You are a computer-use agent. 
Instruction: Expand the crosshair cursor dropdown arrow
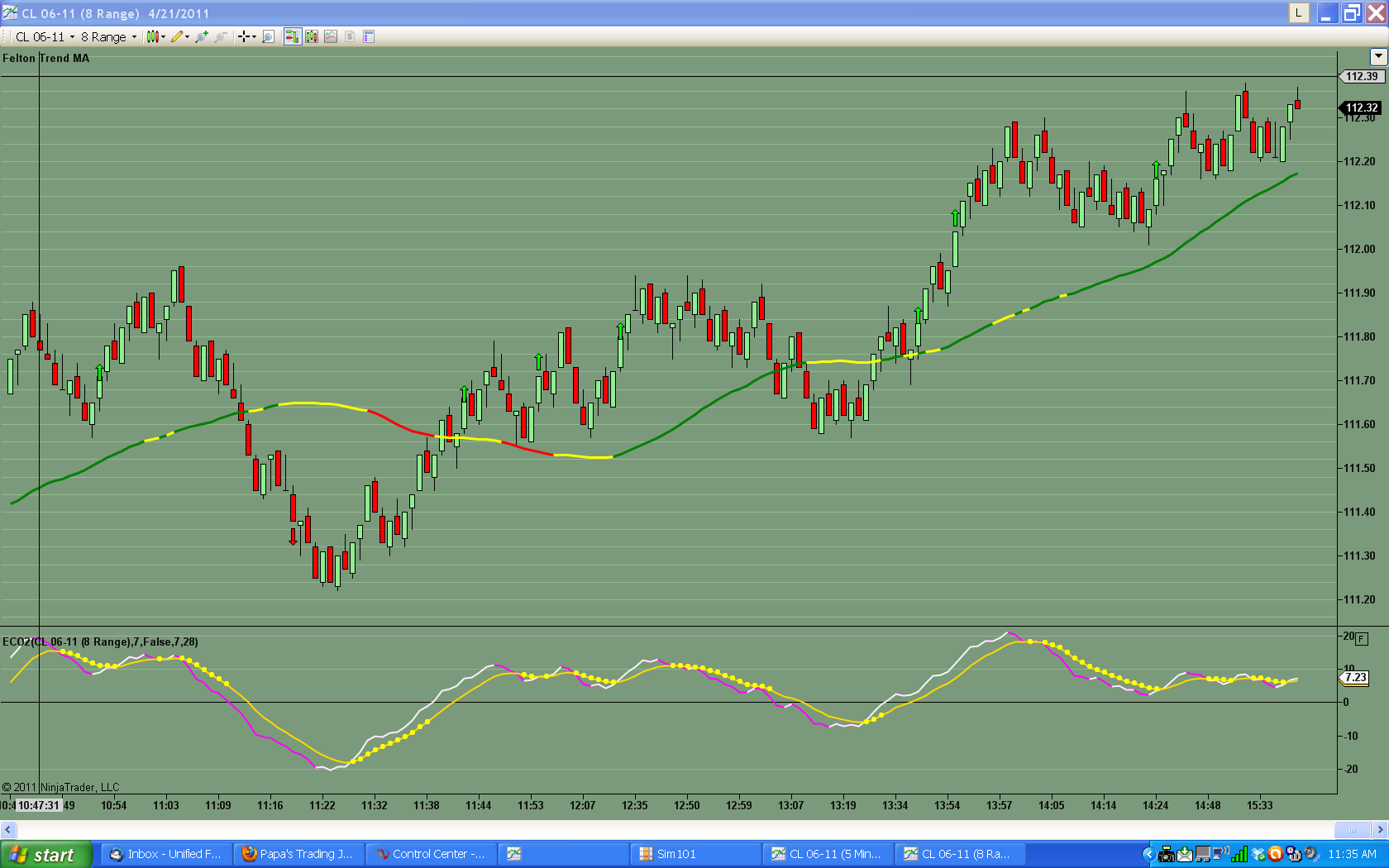tap(255, 36)
